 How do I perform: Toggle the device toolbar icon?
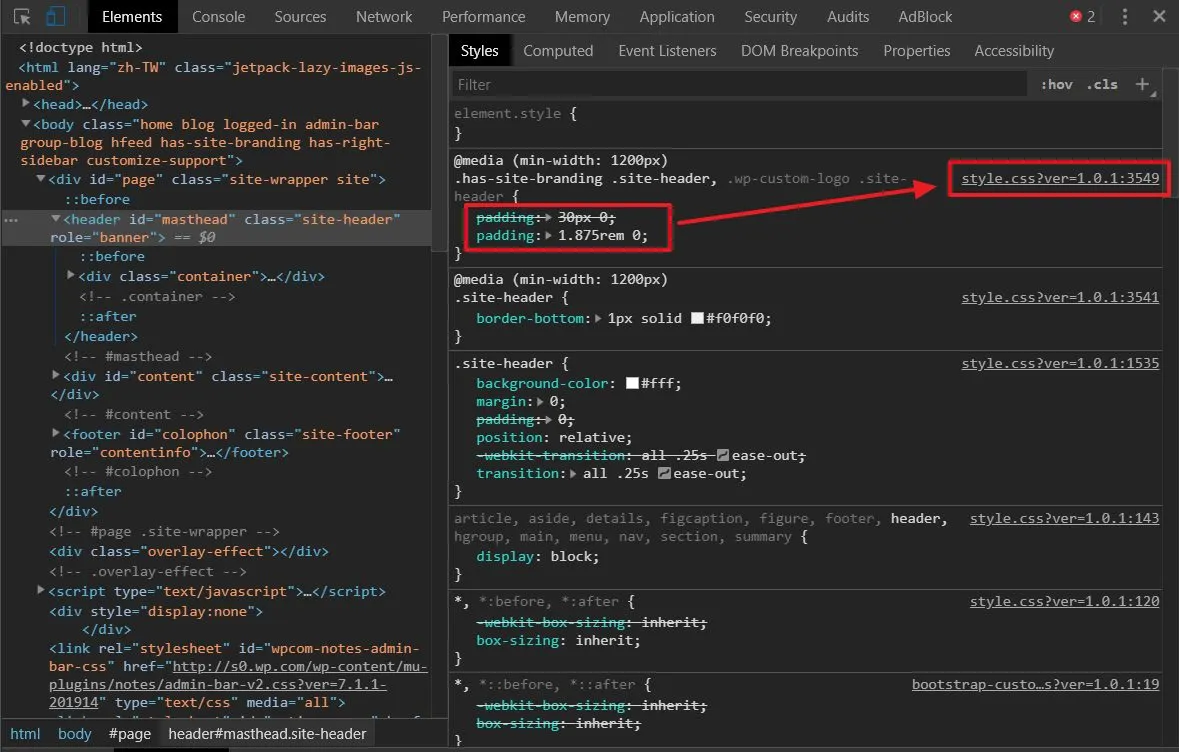click(56, 17)
